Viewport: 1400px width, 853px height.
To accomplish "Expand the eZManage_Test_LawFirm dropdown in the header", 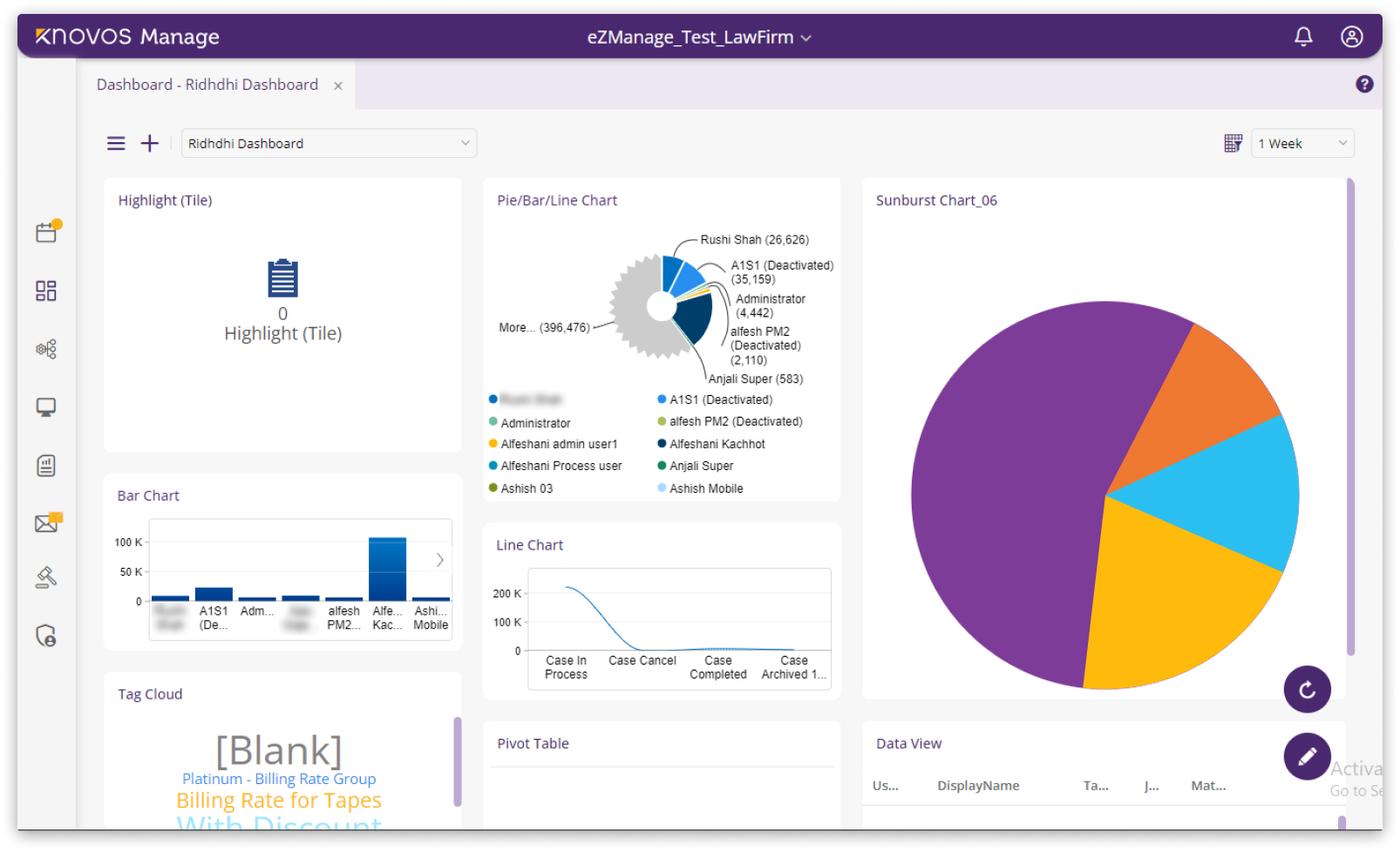I will (805, 38).
